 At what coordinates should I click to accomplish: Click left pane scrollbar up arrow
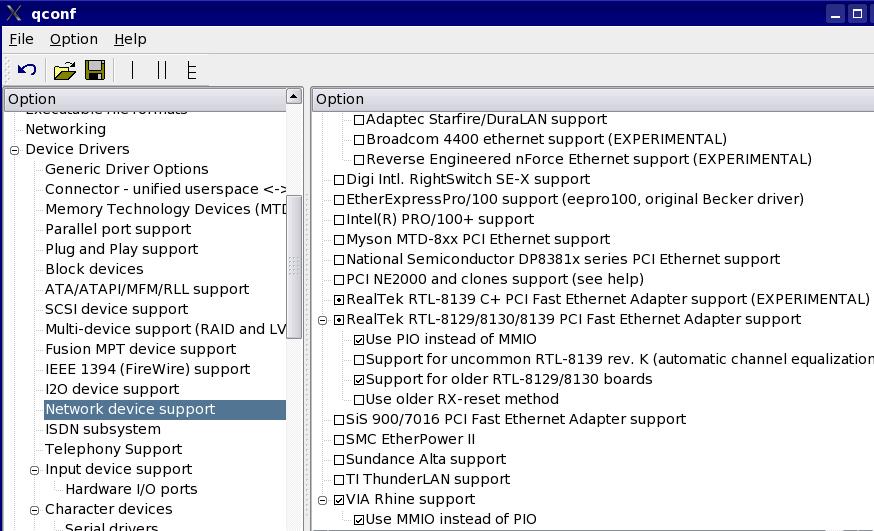294,96
